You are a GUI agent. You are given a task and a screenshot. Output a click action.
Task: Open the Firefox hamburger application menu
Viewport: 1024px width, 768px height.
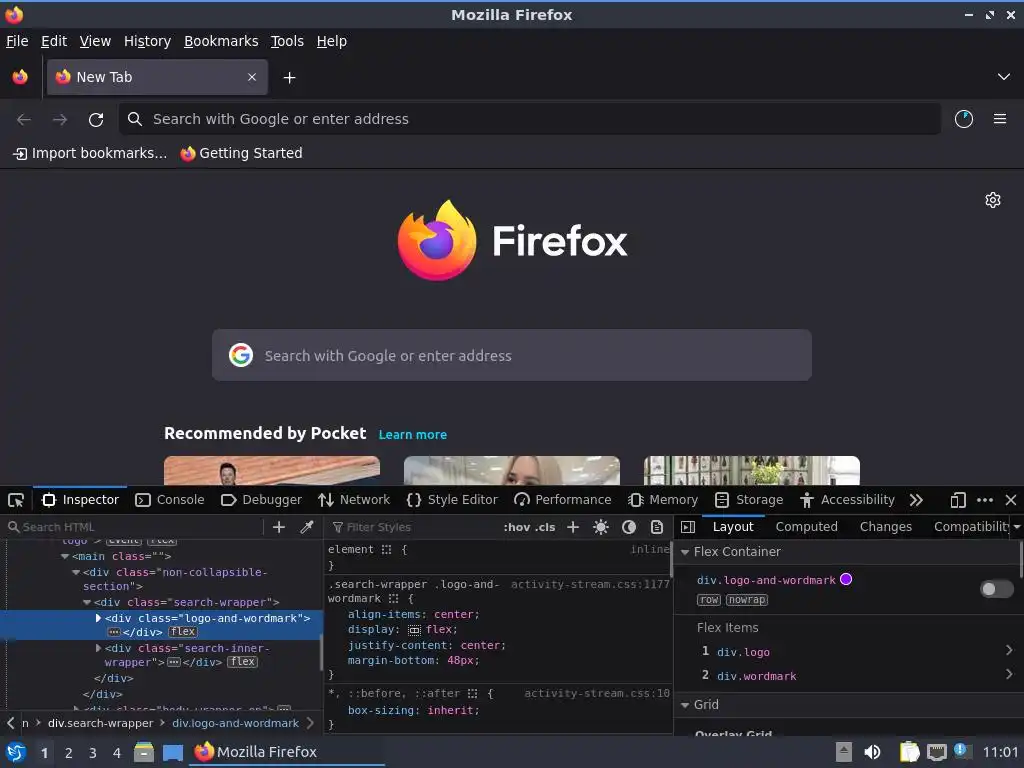pyautogui.click(x=999, y=120)
